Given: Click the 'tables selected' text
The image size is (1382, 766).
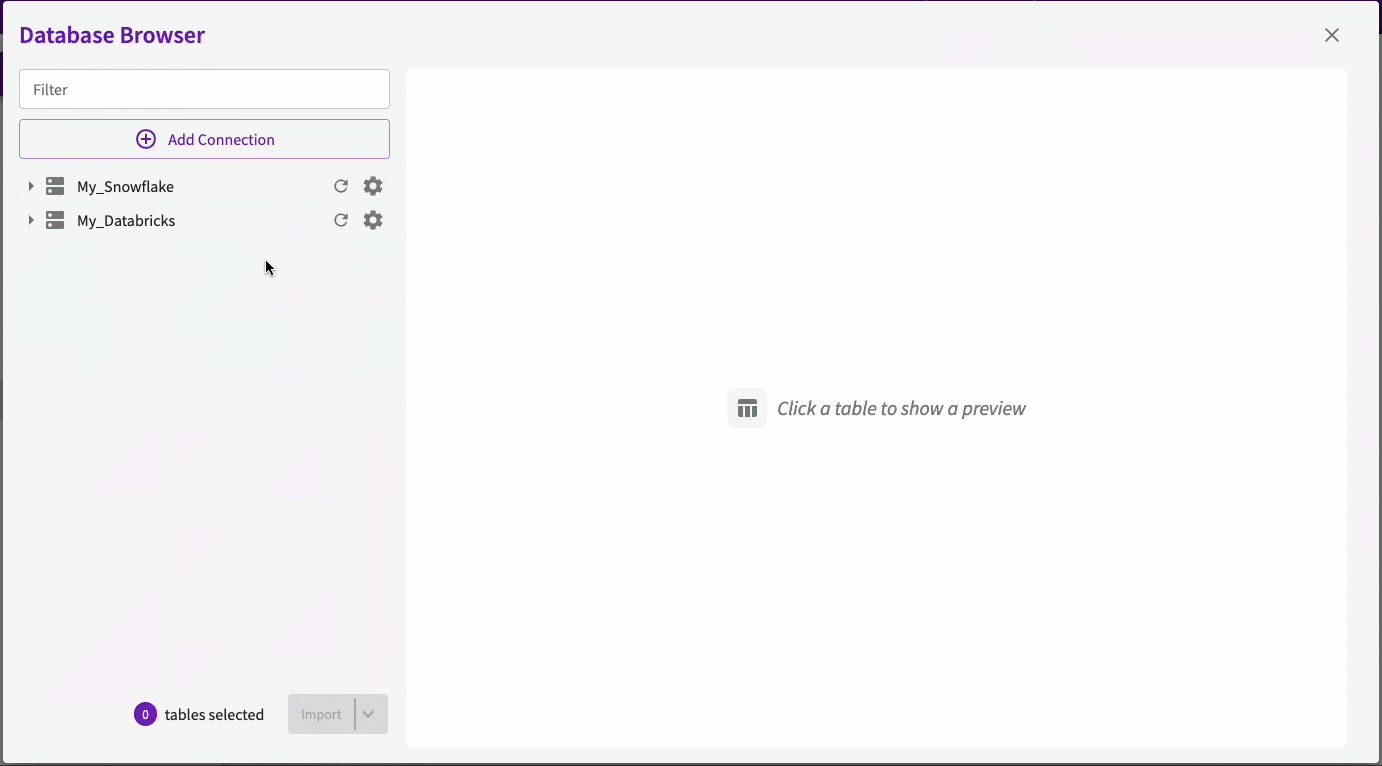Looking at the screenshot, I should (215, 715).
